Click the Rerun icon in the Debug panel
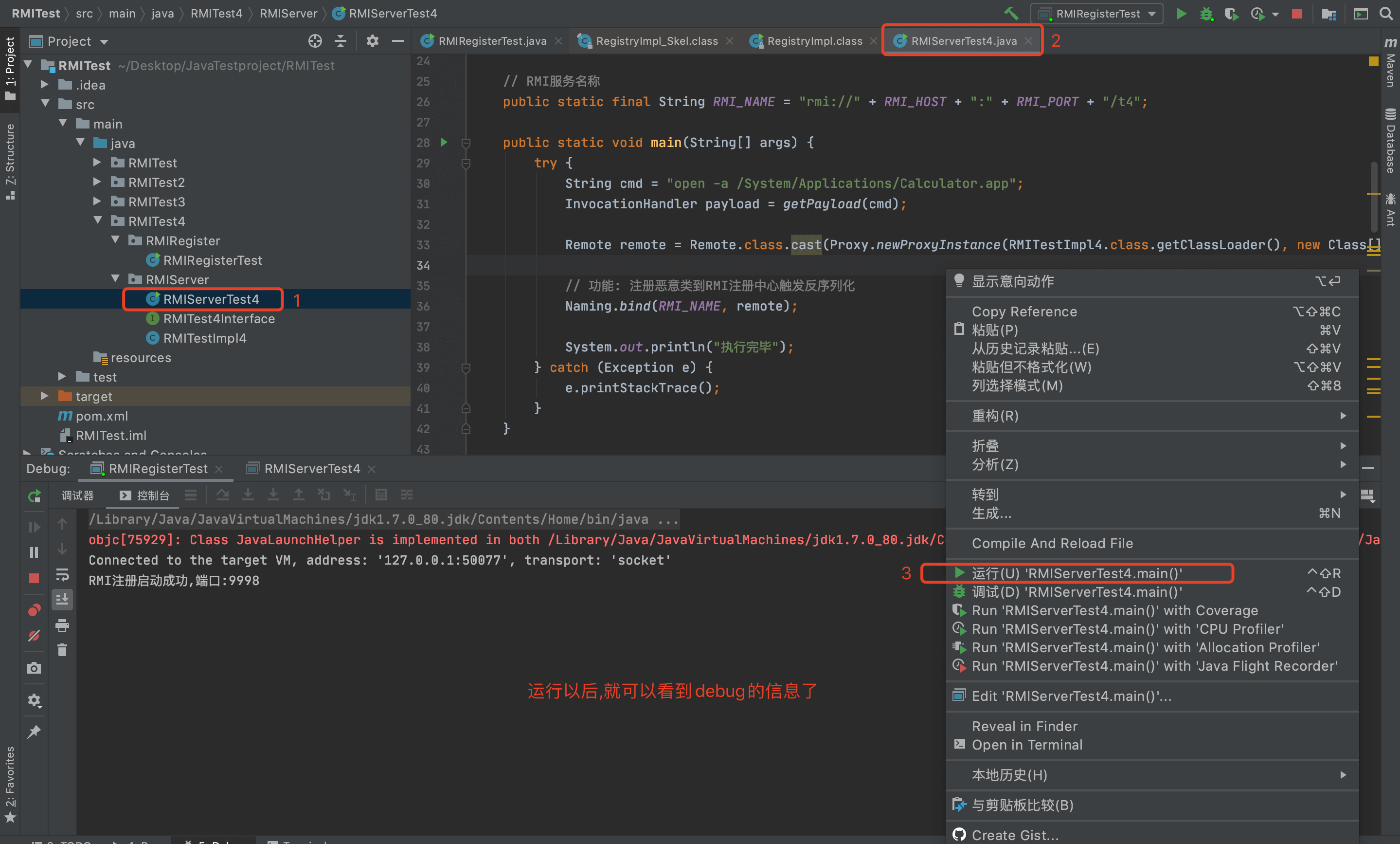1400x844 pixels. pos(34,496)
